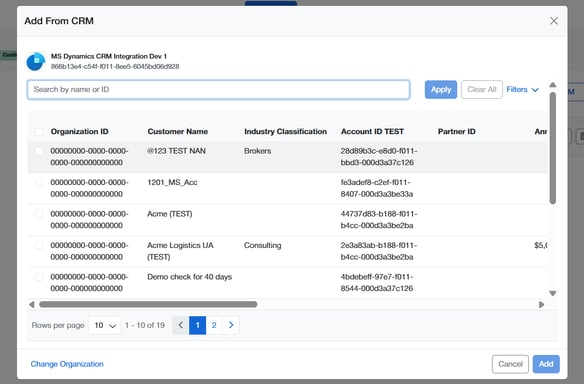Click the Organization ID column header

coord(79,131)
